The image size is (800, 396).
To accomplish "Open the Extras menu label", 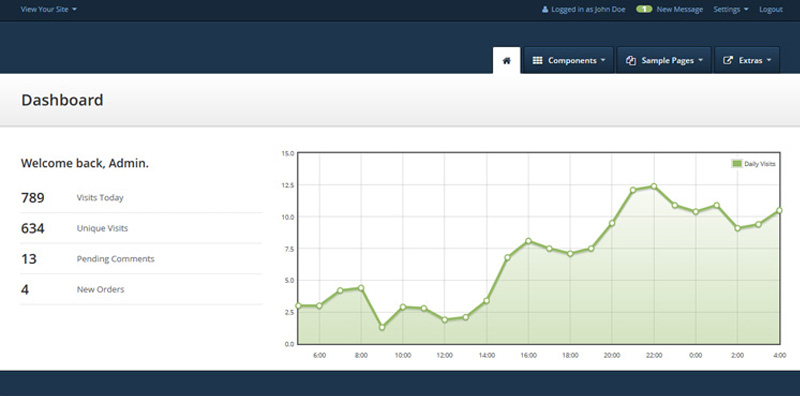I will point(751,61).
